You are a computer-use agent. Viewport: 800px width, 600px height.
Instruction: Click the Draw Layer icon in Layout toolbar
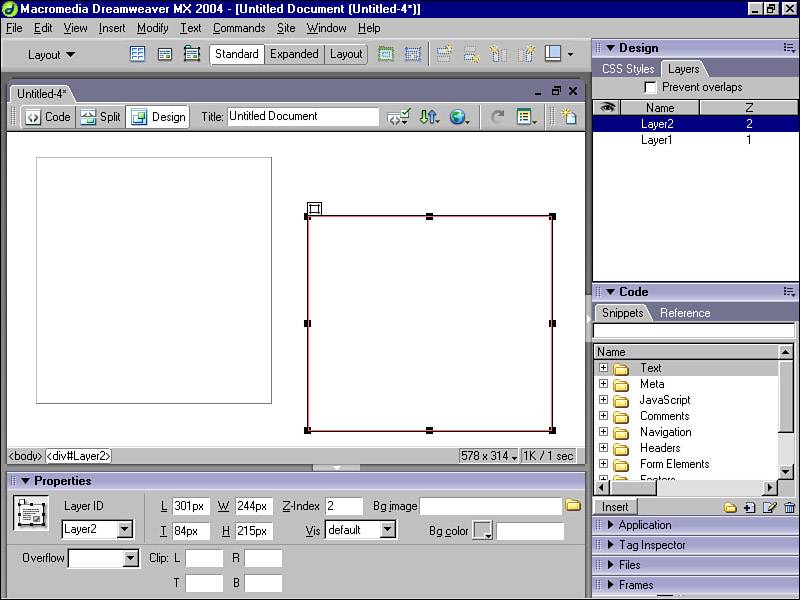[191, 54]
